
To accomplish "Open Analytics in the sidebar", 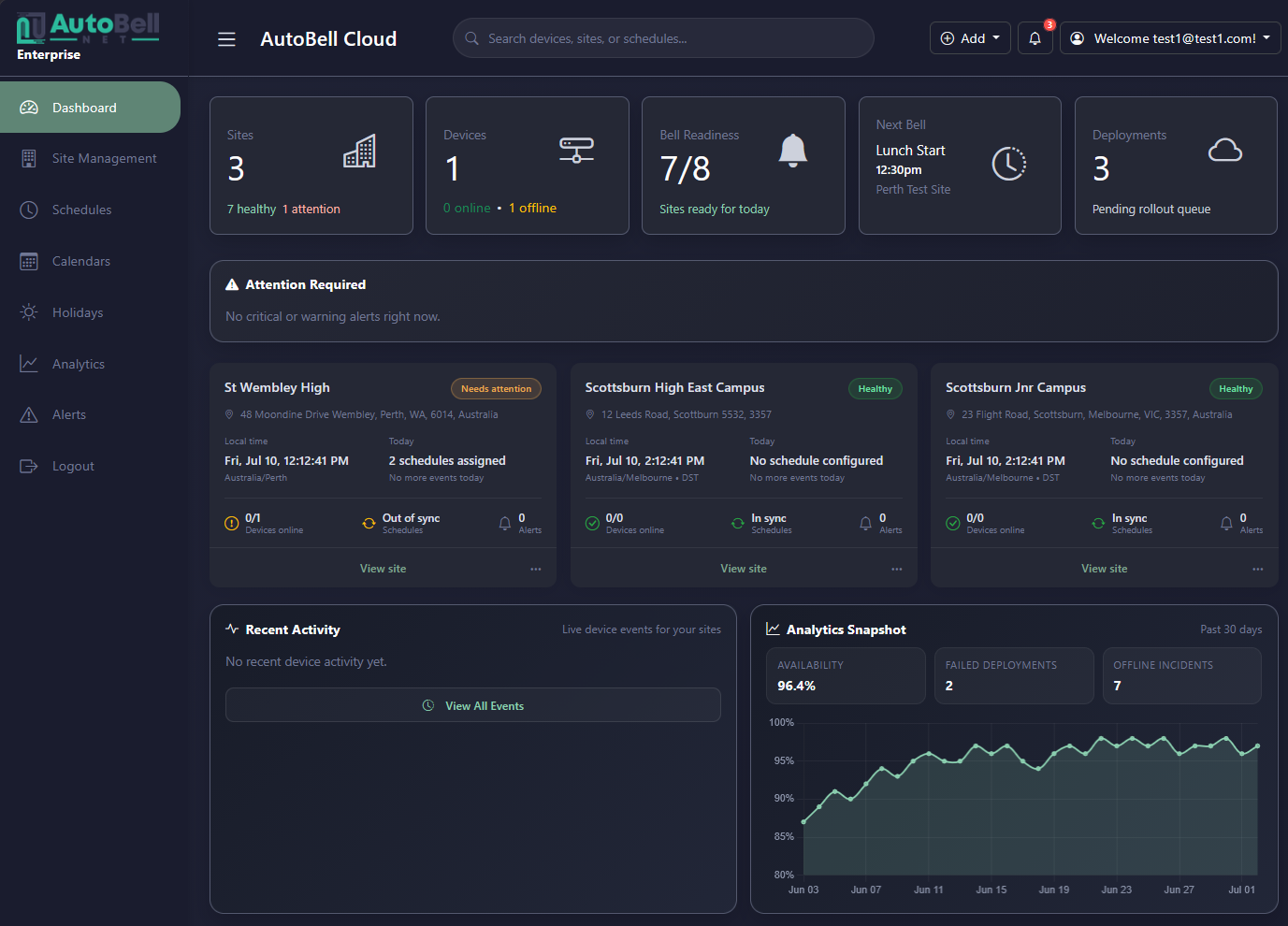I will tap(90, 364).
